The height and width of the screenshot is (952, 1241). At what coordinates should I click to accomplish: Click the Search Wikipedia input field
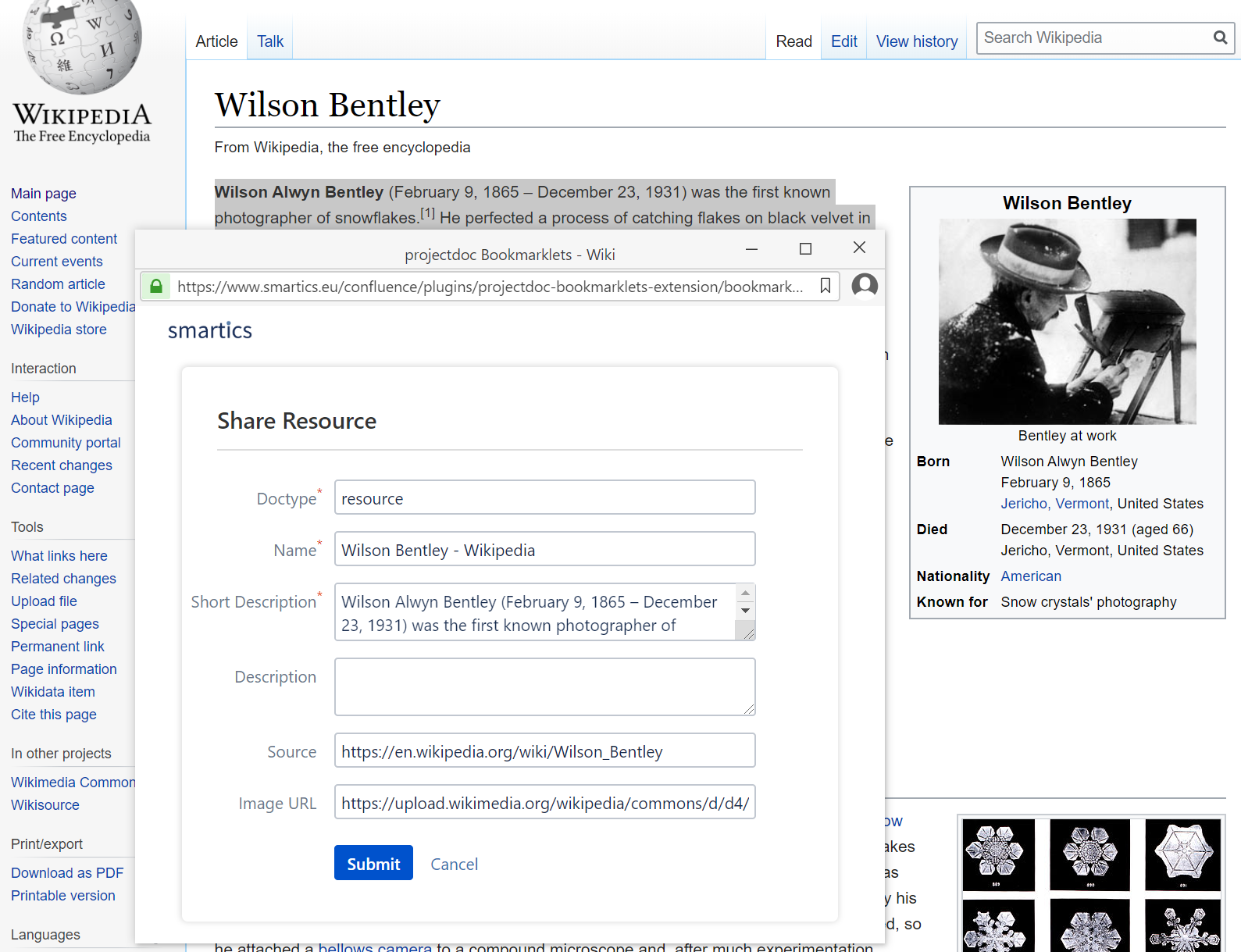(x=1093, y=37)
